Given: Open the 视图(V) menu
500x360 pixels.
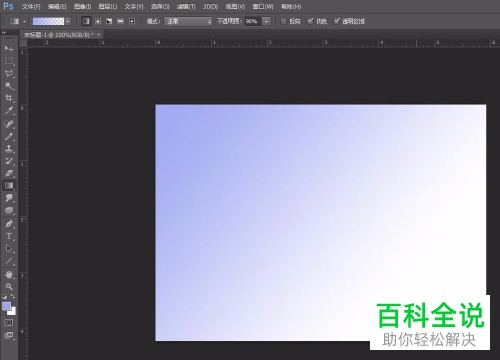Looking at the screenshot, I should click(x=235, y=7).
